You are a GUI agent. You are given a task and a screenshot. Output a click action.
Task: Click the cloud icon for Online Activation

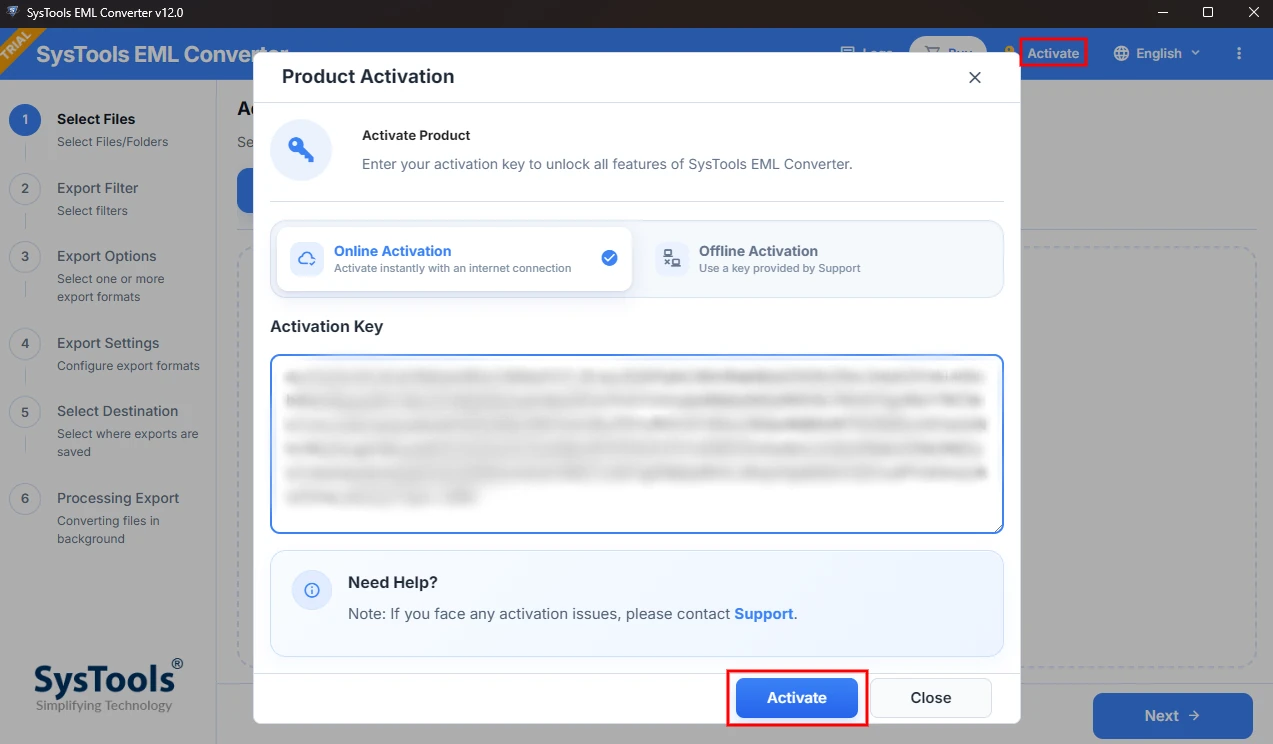click(x=307, y=259)
